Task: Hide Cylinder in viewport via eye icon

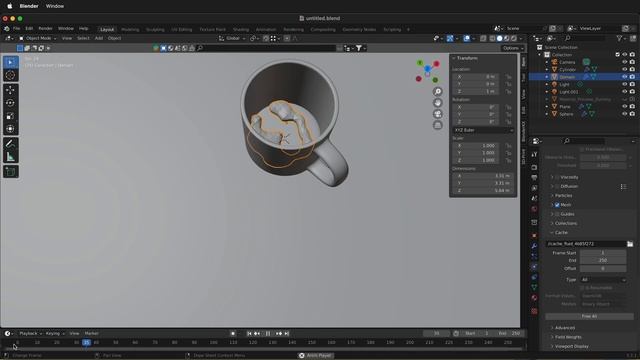Action: point(624,69)
